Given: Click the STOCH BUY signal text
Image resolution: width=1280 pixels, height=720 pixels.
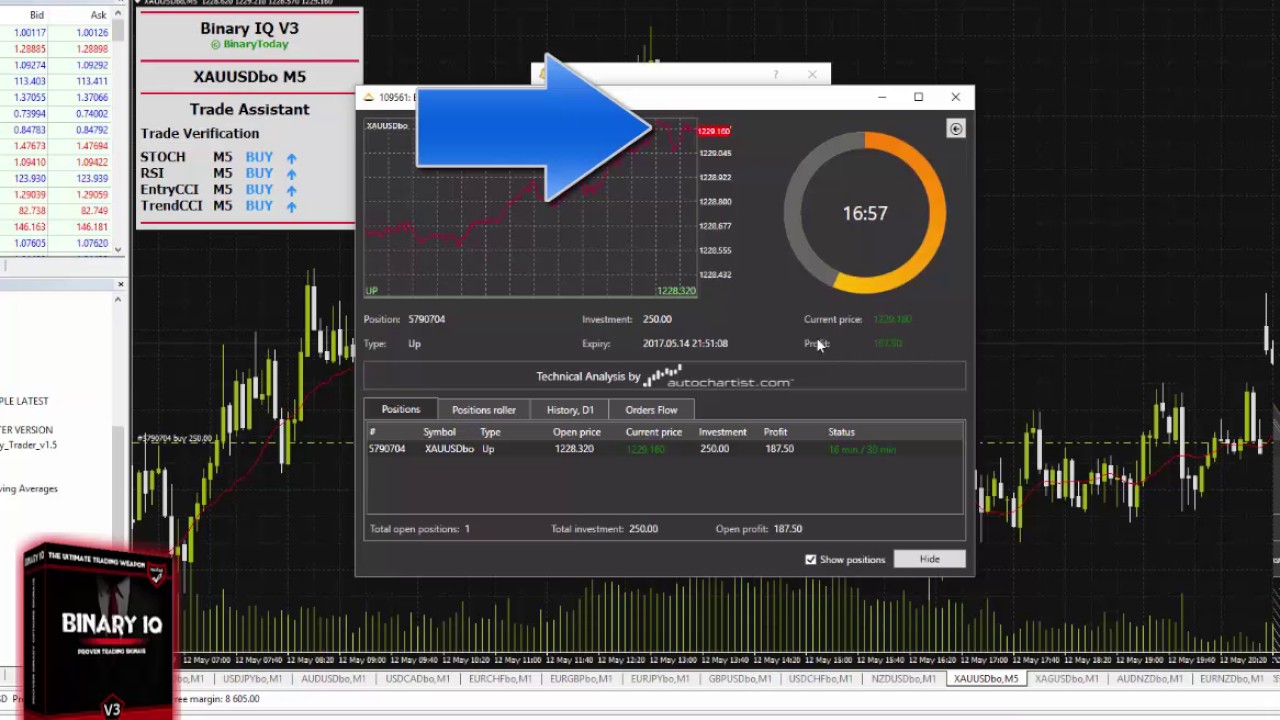Looking at the screenshot, I should (x=259, y=157).
